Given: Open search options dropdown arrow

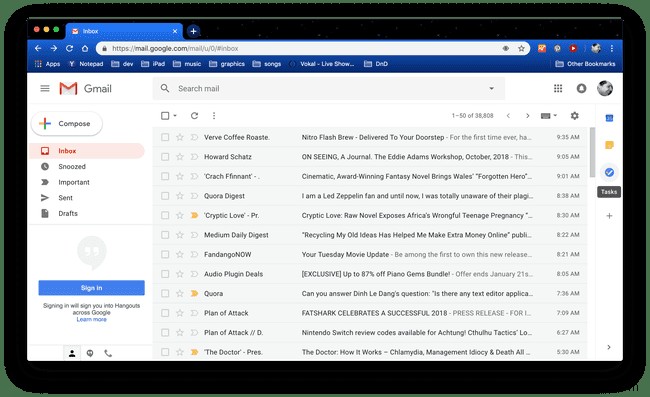Looking at the screenshot, I should click(x=491, y=88).
